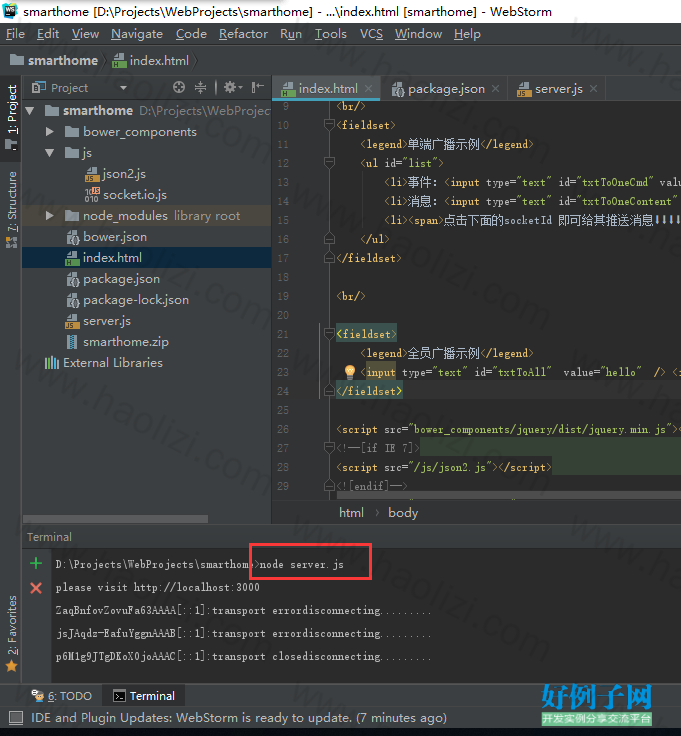Open the Help menu

[467, 34]
